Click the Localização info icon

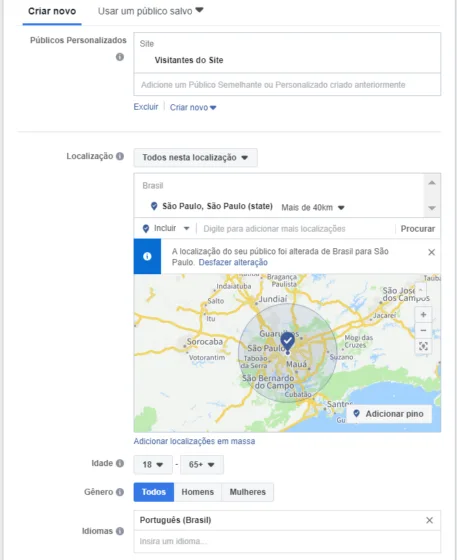120,156
